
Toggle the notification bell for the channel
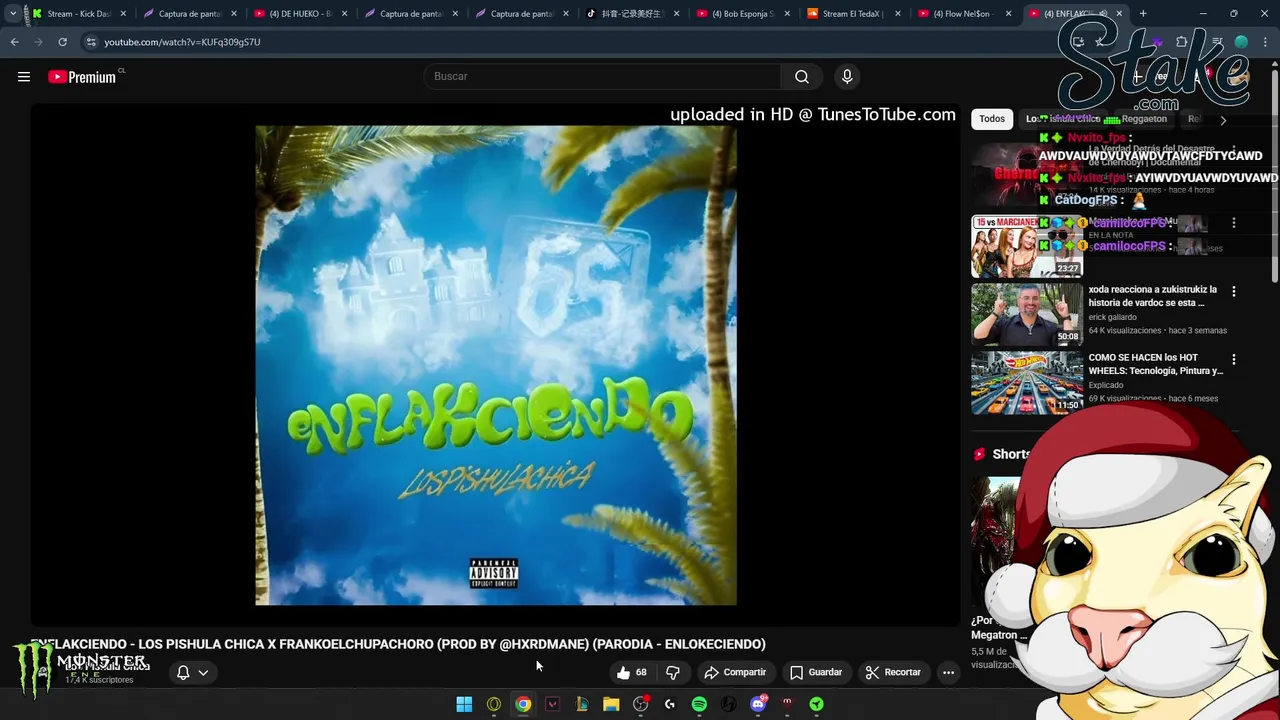[x=183, y=672]
